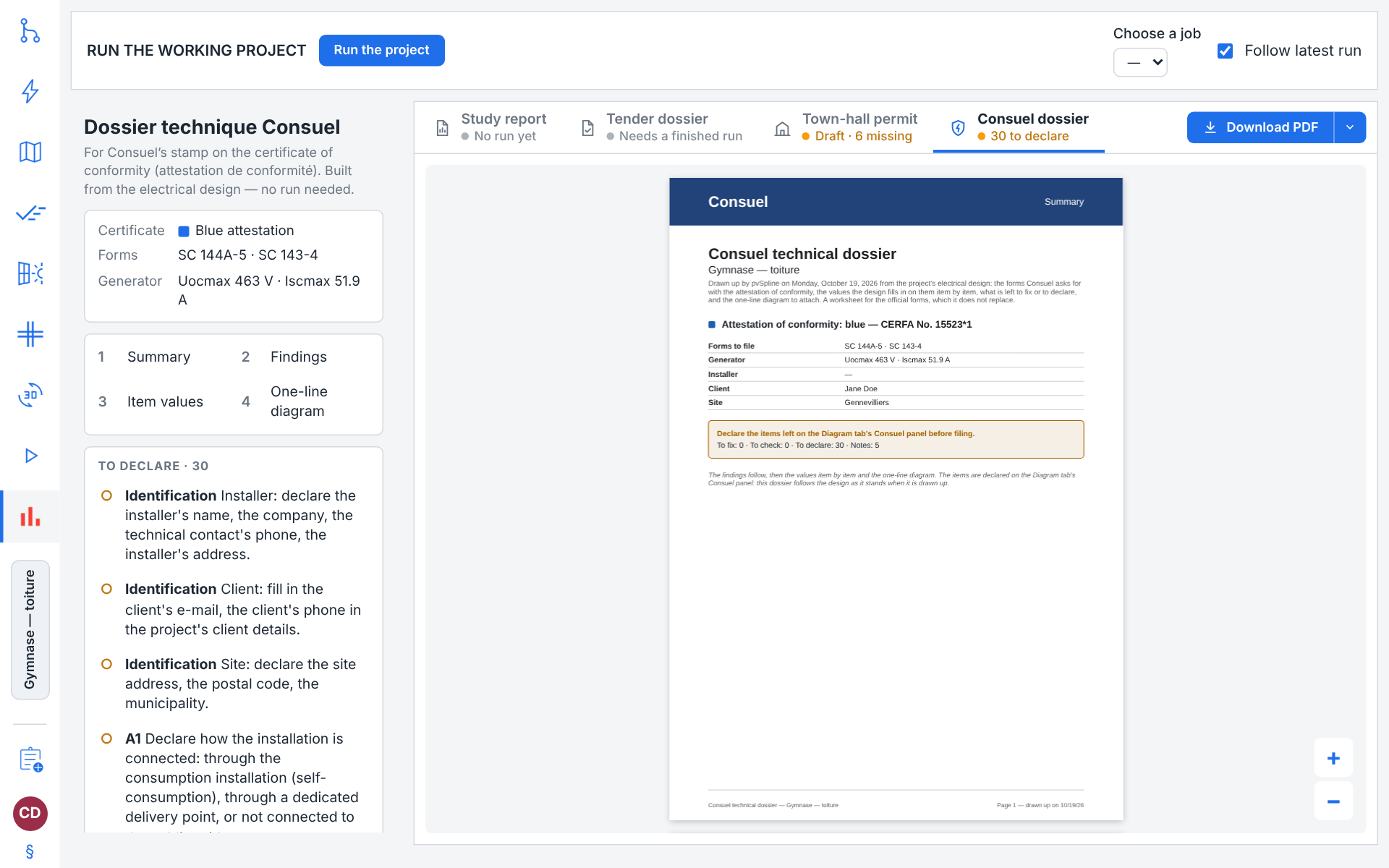Open the branch/graph icon in sidebar
The height and width of the screenshot is (868, 1389).
point(30,30)
